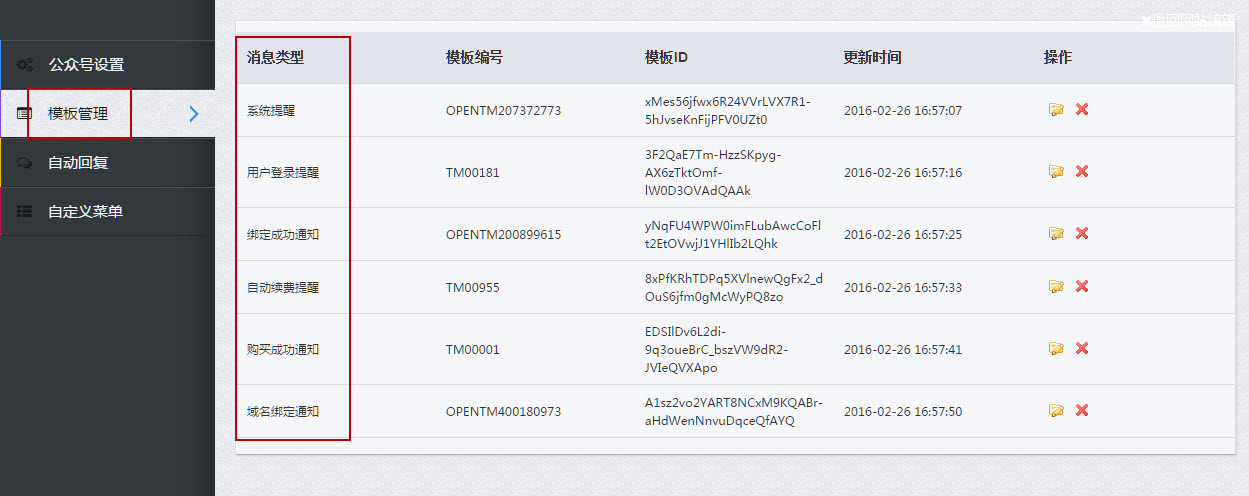Delete the 购买成功通知 template row
1249x496 pixels.
click(1082, 349)
